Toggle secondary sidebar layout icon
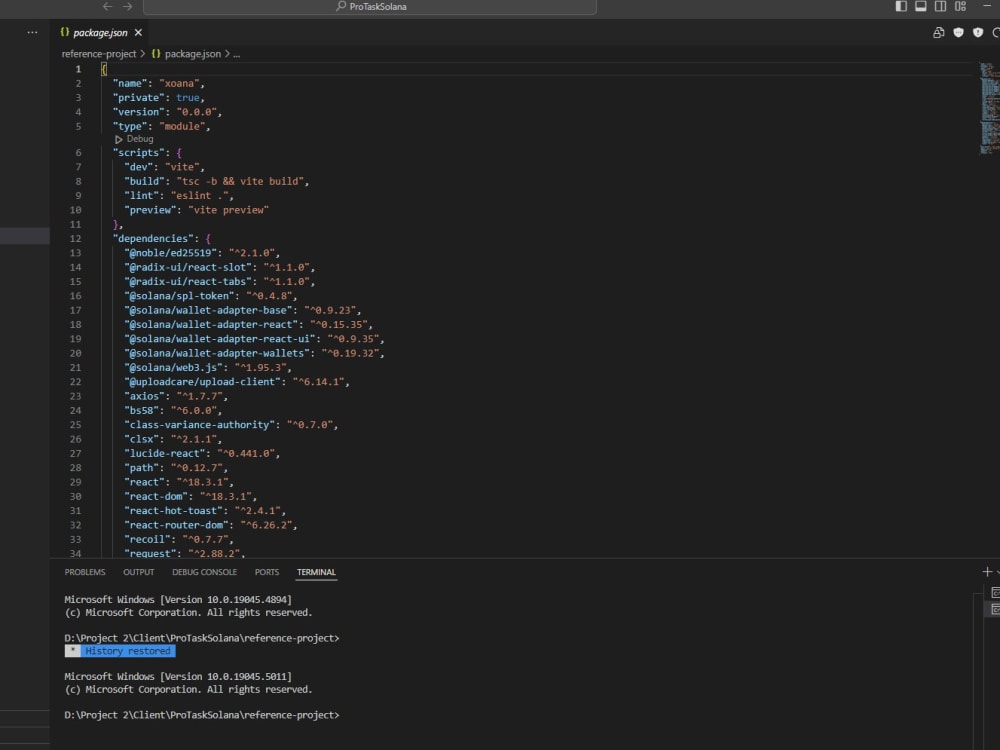This screenshot has height=750, width=1000. (x=941, y=6)
